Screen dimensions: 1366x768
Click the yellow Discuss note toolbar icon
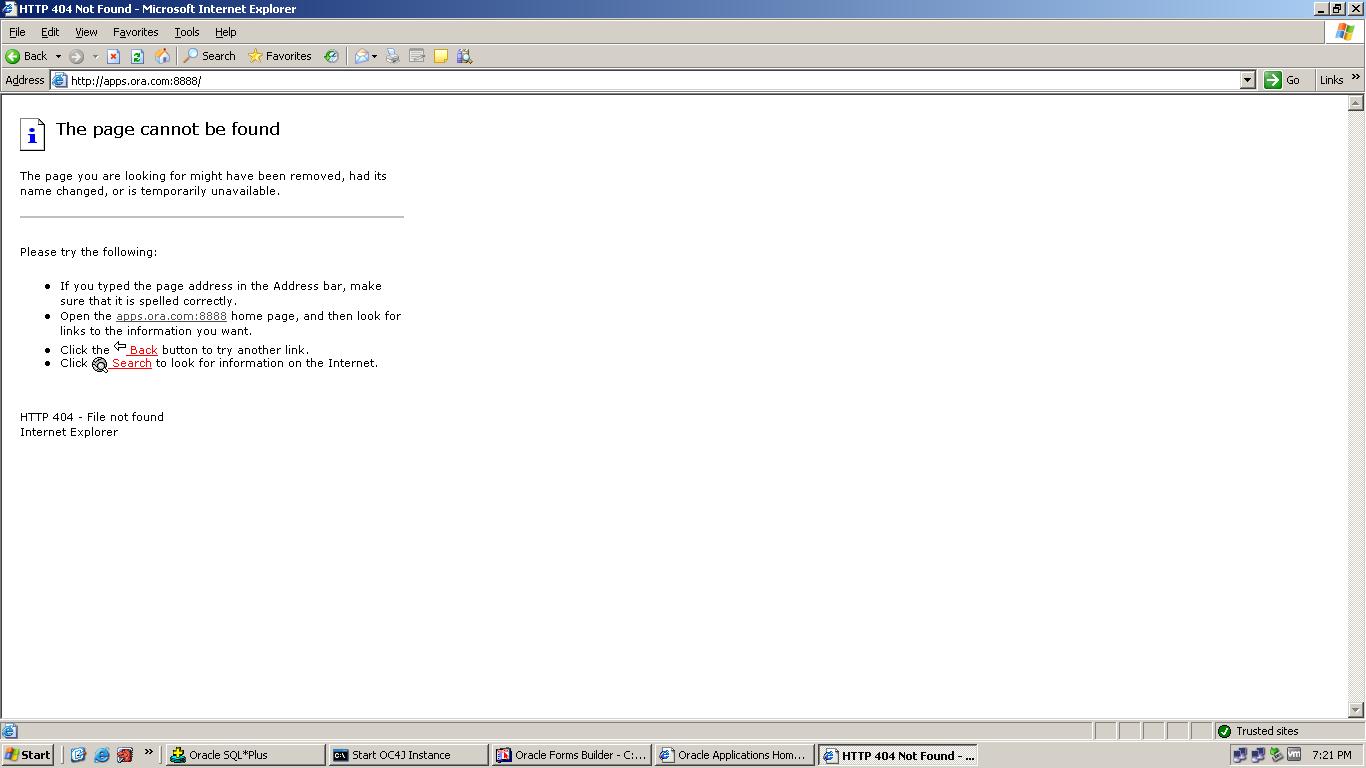click(x=440, y=56)
